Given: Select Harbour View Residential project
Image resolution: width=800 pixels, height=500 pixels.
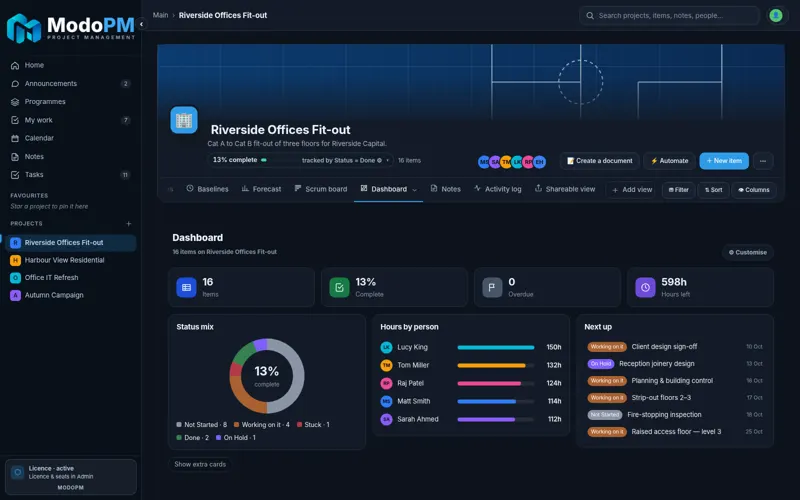Looking at the screenshot, I should pos(70,260).
